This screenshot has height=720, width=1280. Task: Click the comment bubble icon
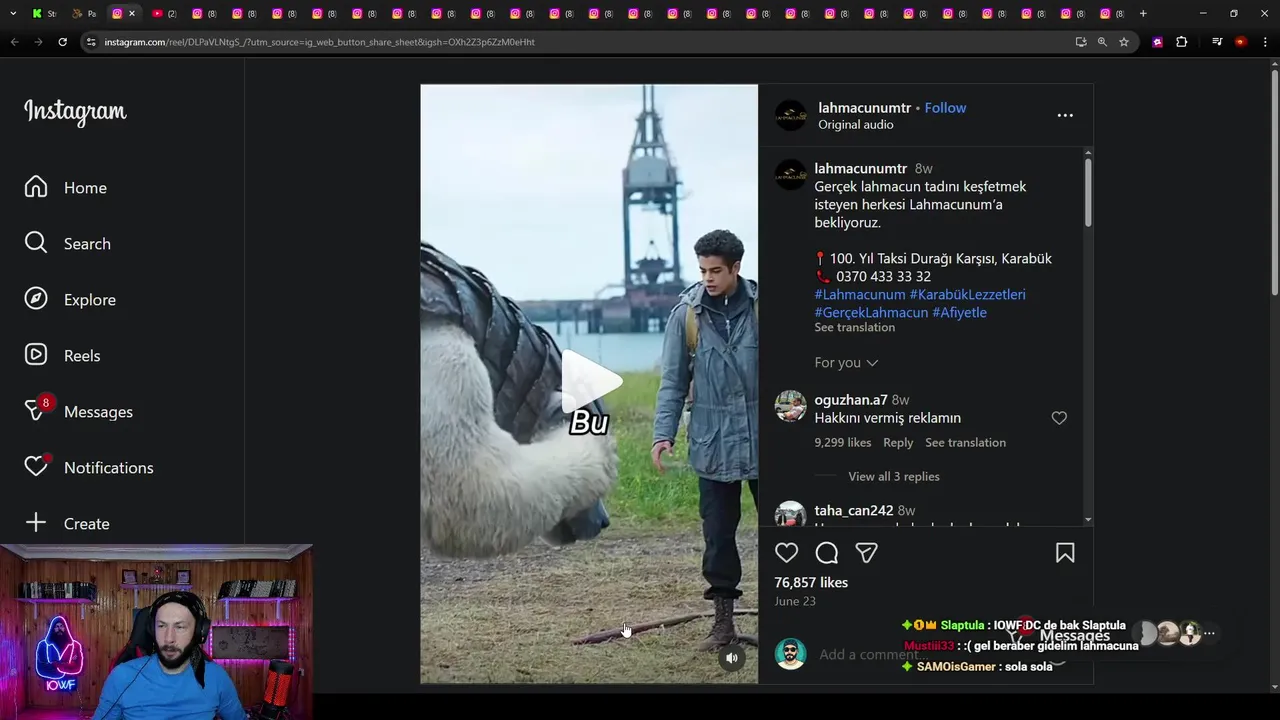pos(827,553)
